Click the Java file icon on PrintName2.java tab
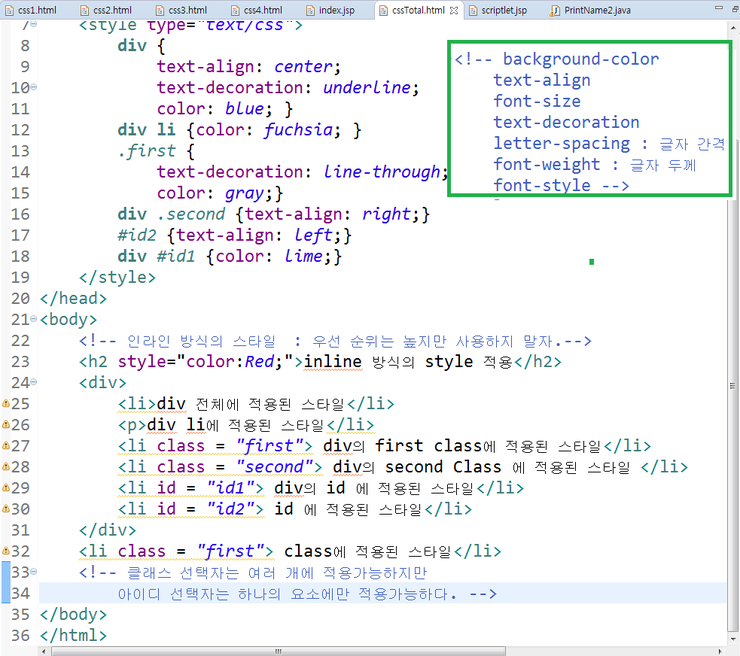740x656 pixels. [x=556, y=10]
